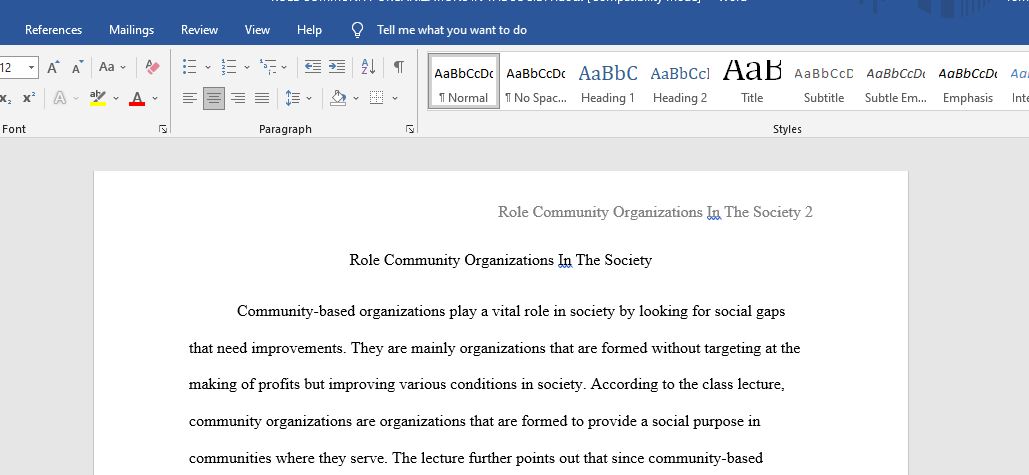Increase paragraph indent

coord(337,67)
